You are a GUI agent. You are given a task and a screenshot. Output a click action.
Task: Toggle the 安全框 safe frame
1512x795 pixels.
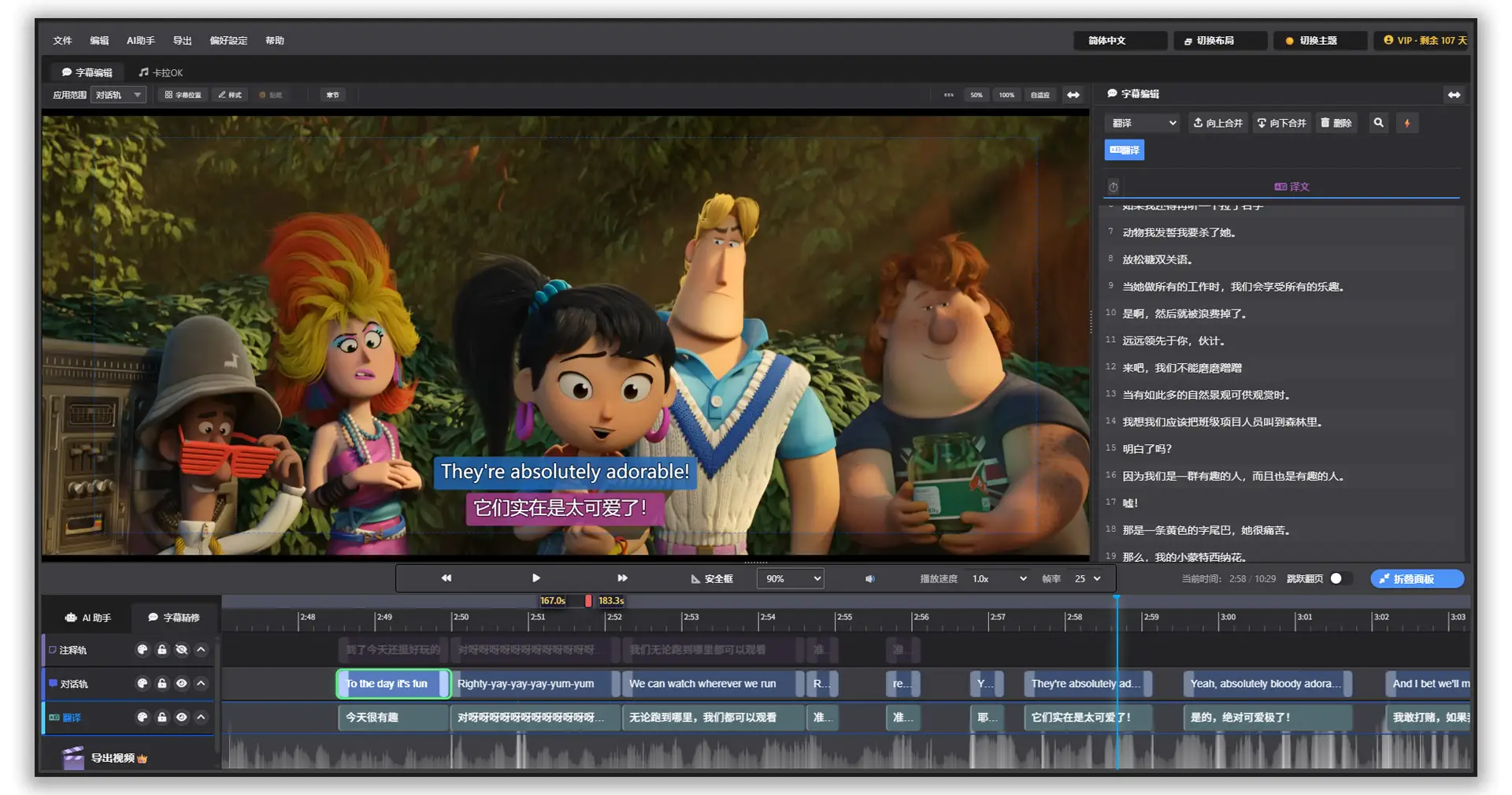712,579
